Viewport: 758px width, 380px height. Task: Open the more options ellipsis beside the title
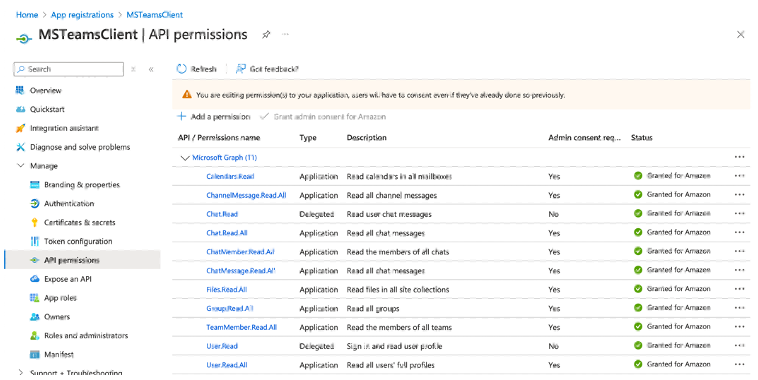286,34
